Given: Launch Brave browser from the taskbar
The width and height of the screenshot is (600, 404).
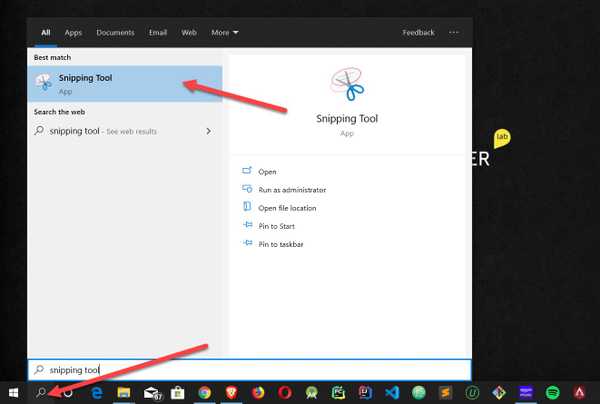Looking at the screenshot, I should [231, 393].
